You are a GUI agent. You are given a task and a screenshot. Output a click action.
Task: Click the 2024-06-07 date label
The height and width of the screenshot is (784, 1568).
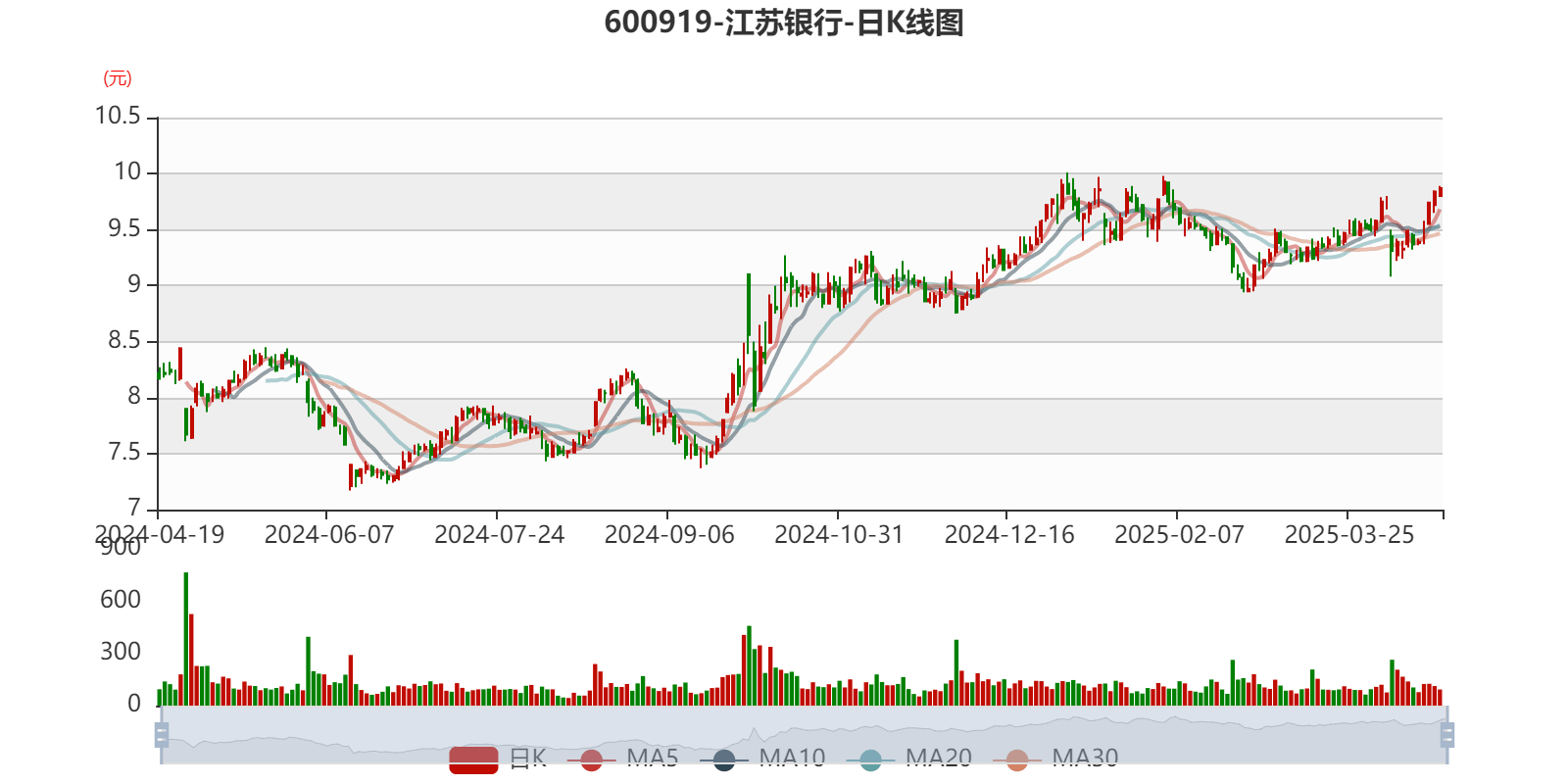point(329,534)
